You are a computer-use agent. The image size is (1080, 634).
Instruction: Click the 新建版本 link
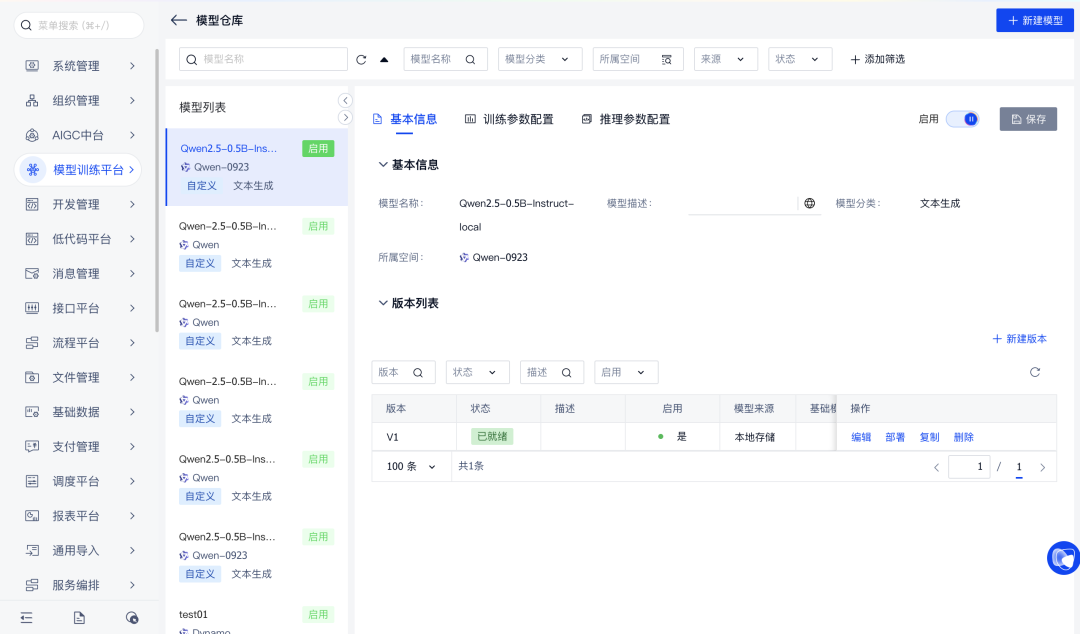(1019, 338)
